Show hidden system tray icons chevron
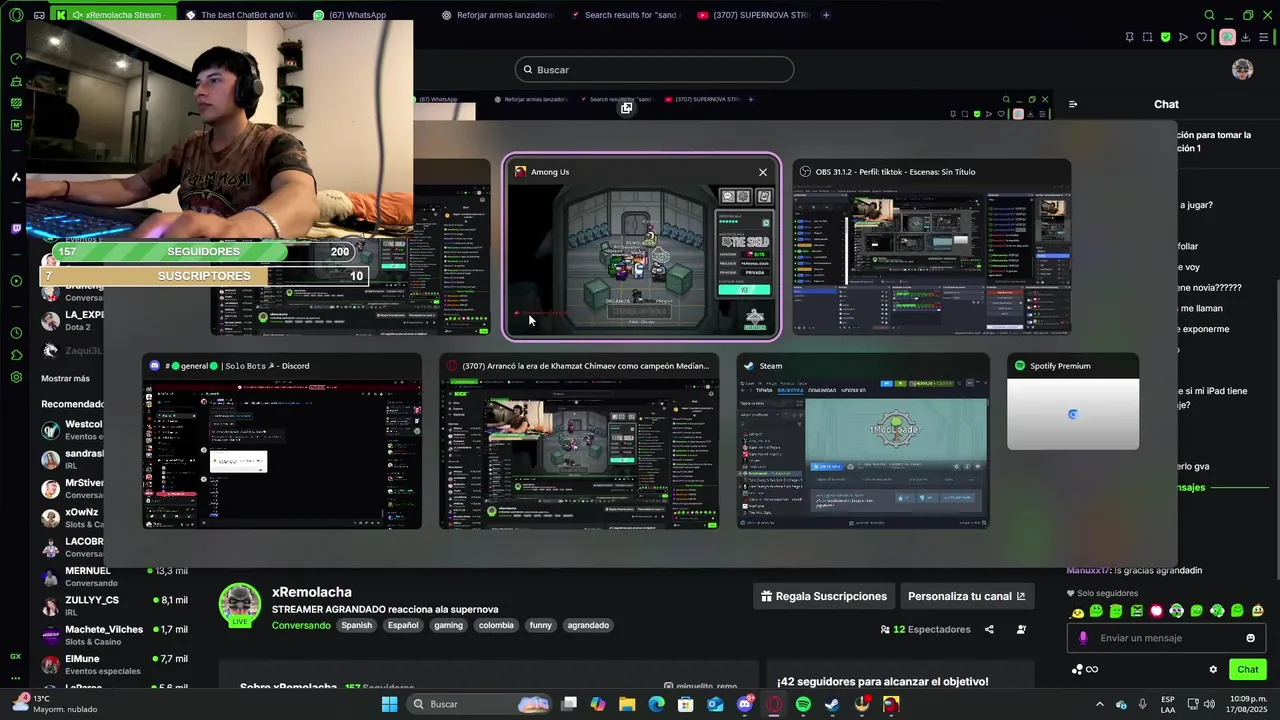 (1100, 704)
